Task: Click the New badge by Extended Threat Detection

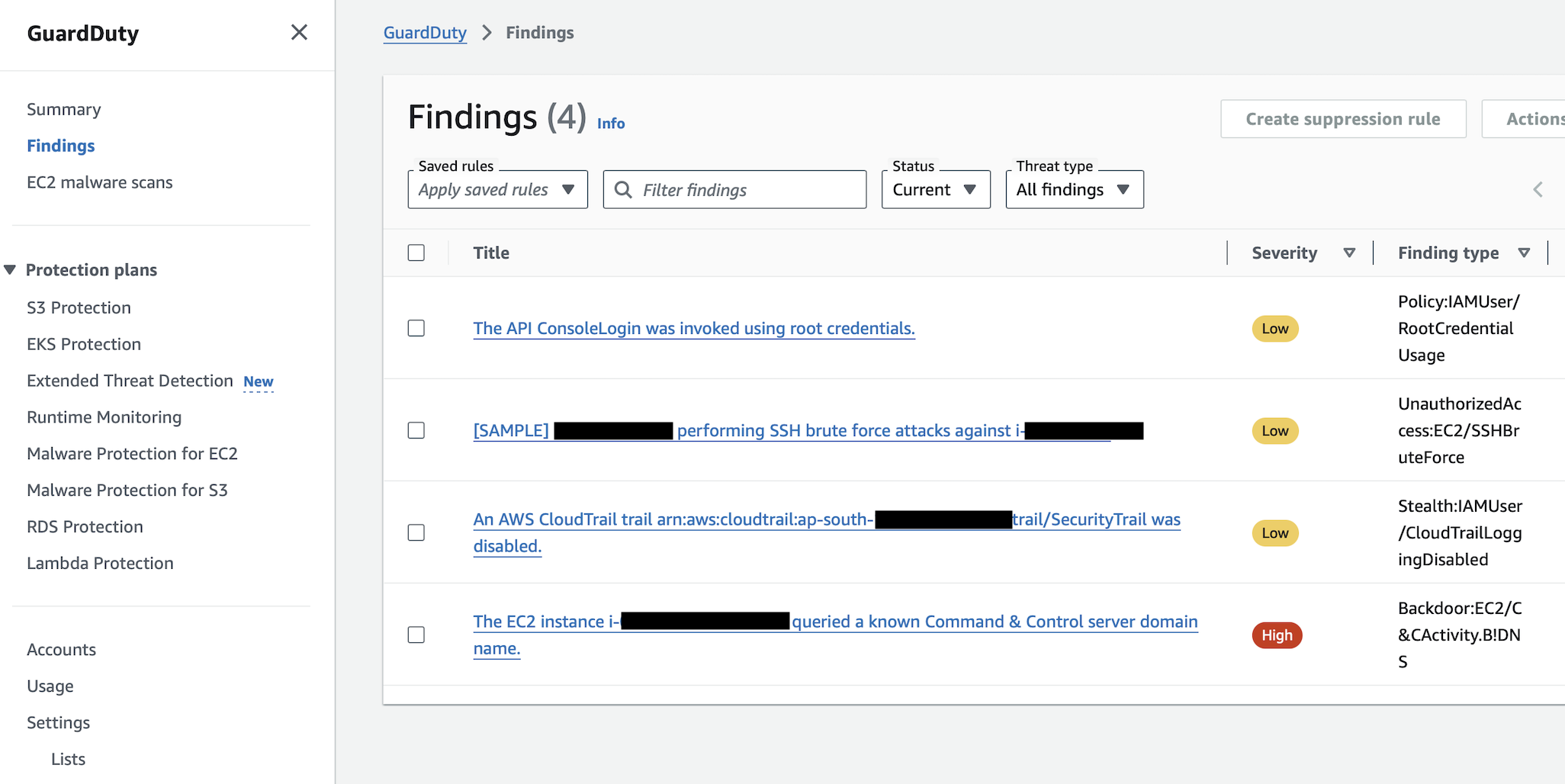Action: pos(259,381)
